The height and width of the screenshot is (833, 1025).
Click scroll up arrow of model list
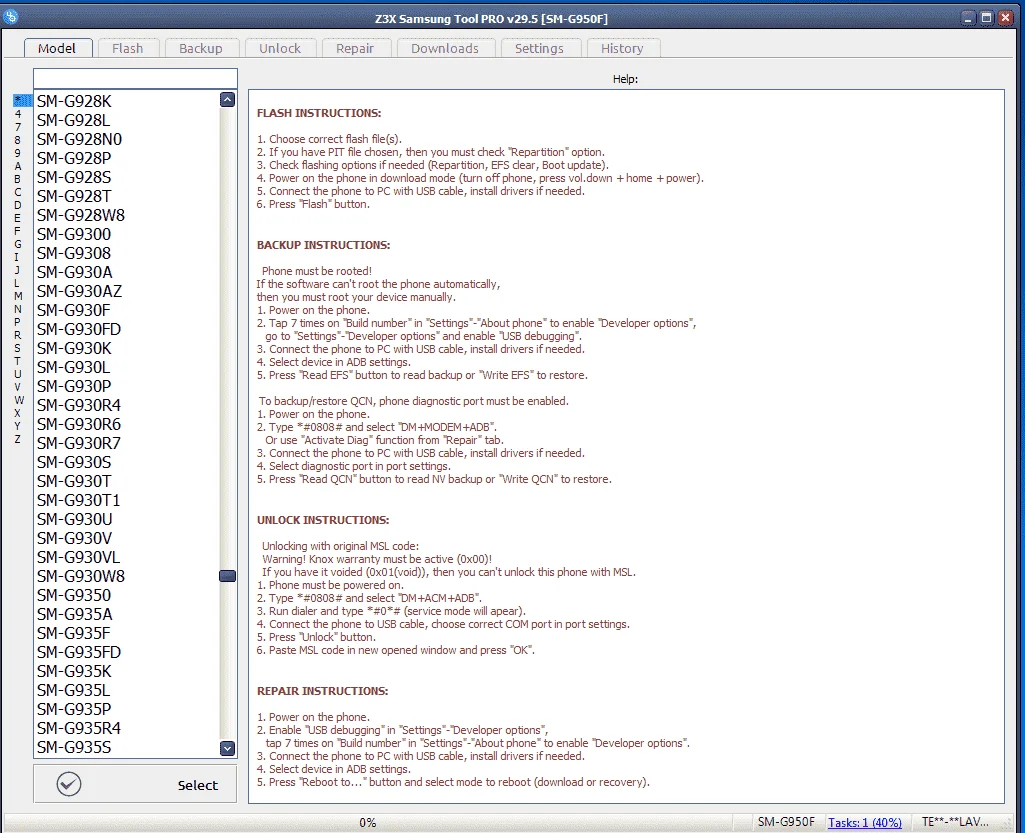click(x=227, y=100)
